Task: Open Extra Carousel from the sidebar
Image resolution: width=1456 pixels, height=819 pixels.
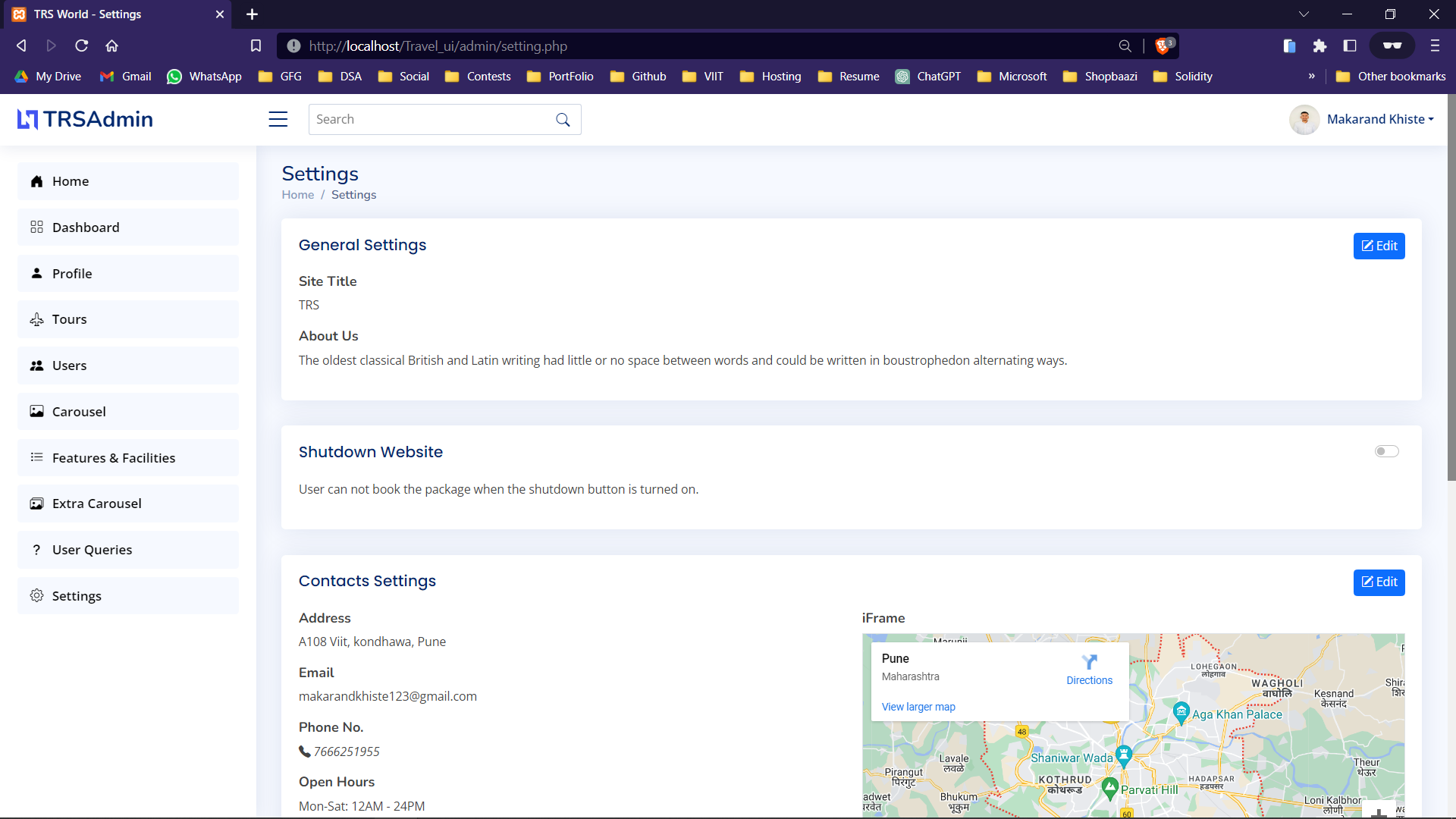Action: [x=127, y=504]
